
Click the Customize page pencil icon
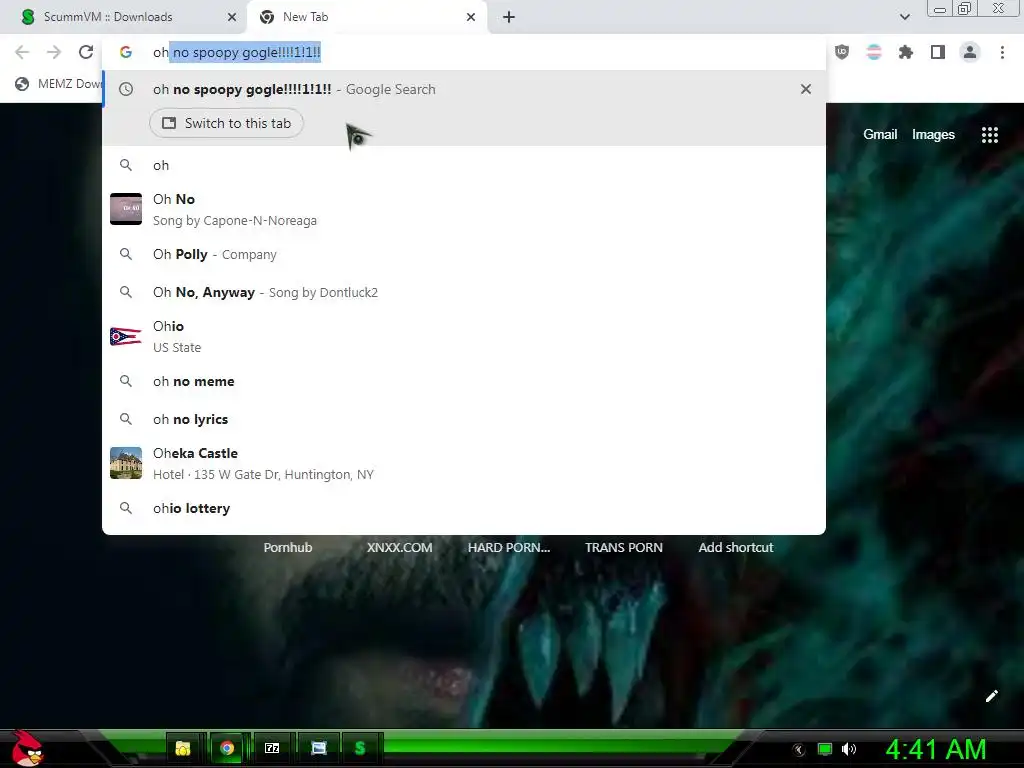(991, 696)
